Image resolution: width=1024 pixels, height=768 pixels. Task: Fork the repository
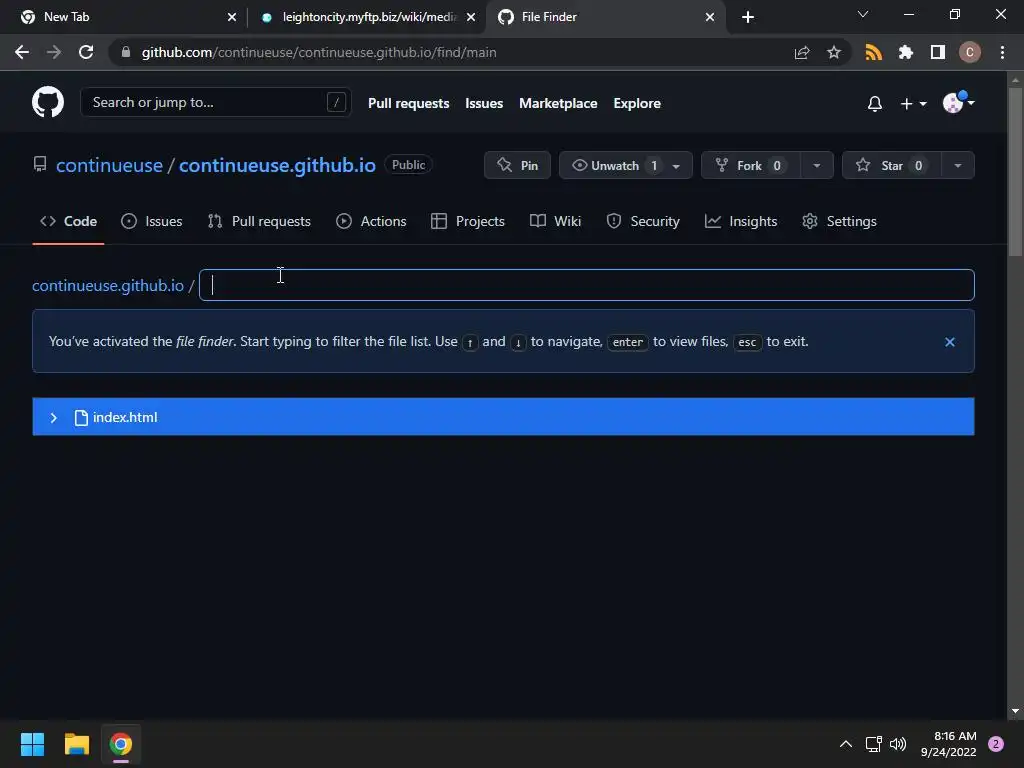751,165
